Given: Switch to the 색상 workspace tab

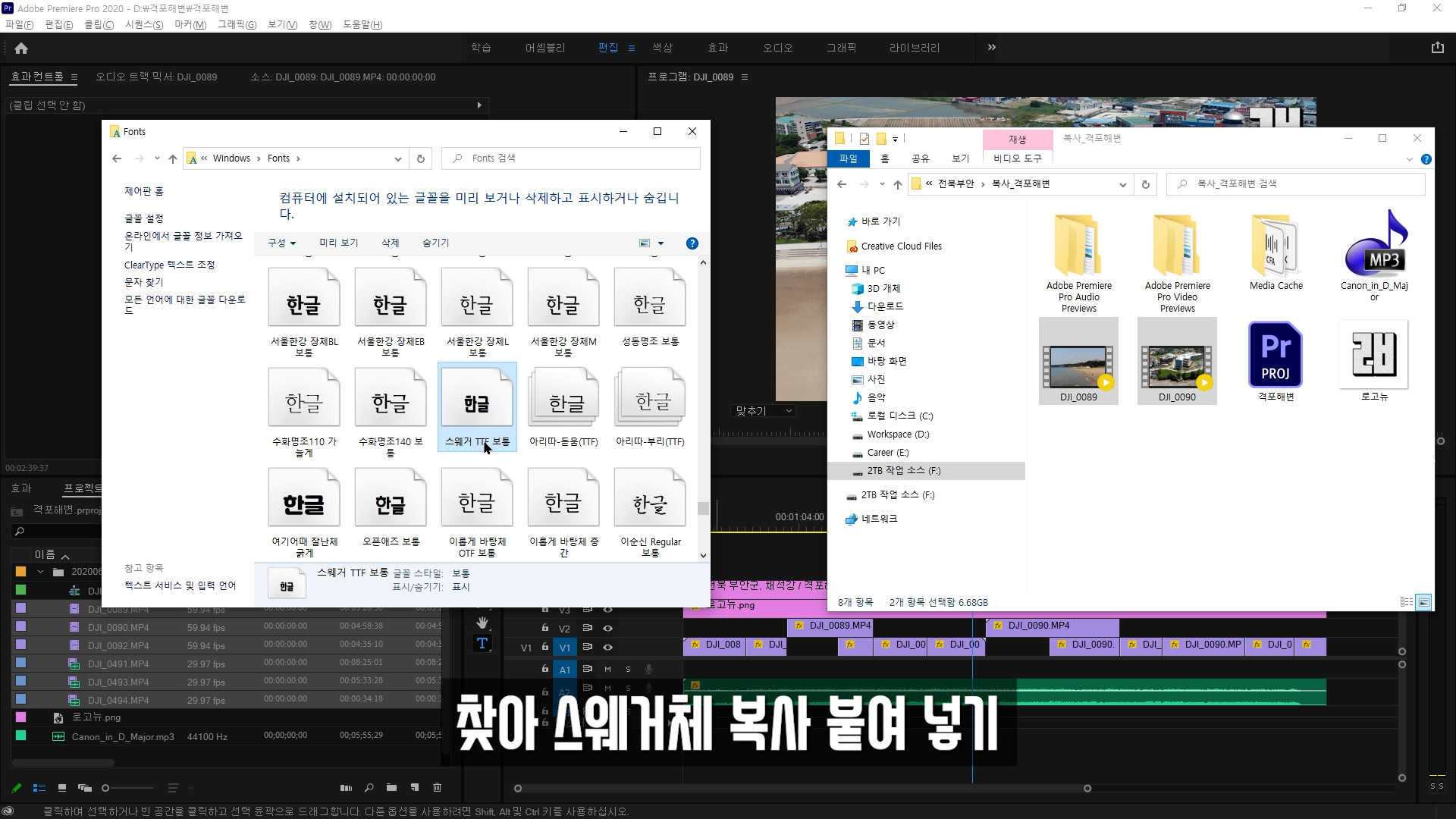Looking at the screenshot, I should pyautogui.click(x=662, y=48).
